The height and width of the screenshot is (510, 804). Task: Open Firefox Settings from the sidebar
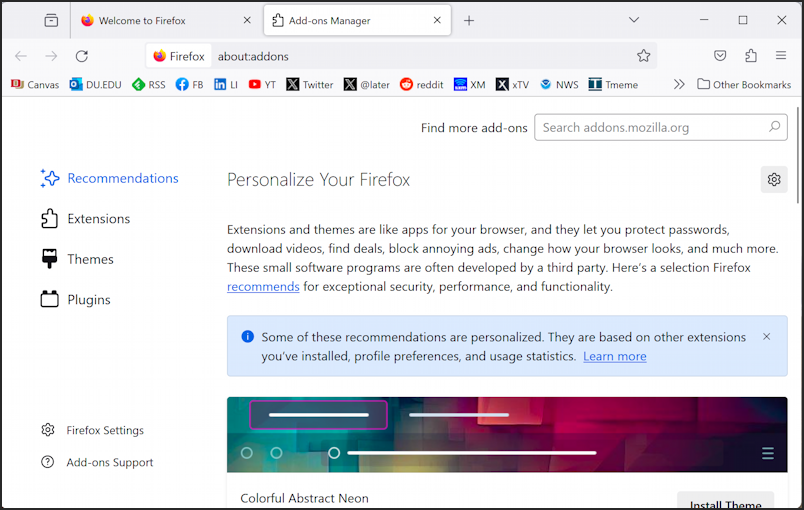[x=93, y=430]
